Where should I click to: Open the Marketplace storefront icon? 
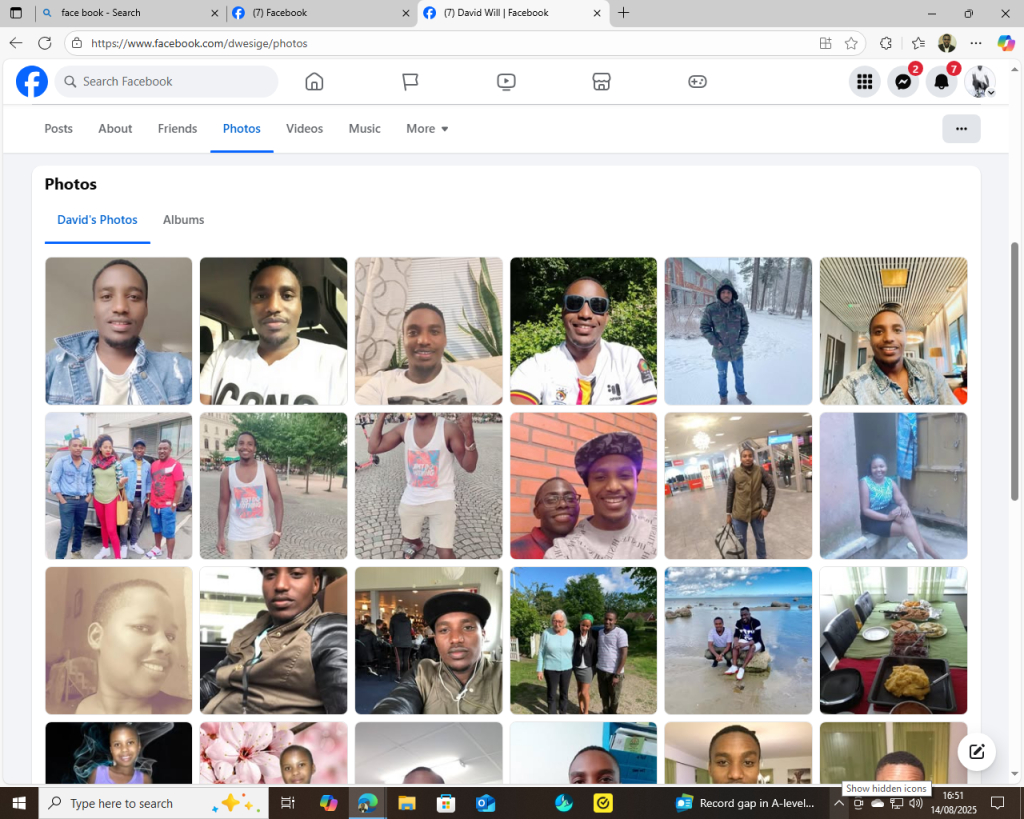[x=601, y=82]
